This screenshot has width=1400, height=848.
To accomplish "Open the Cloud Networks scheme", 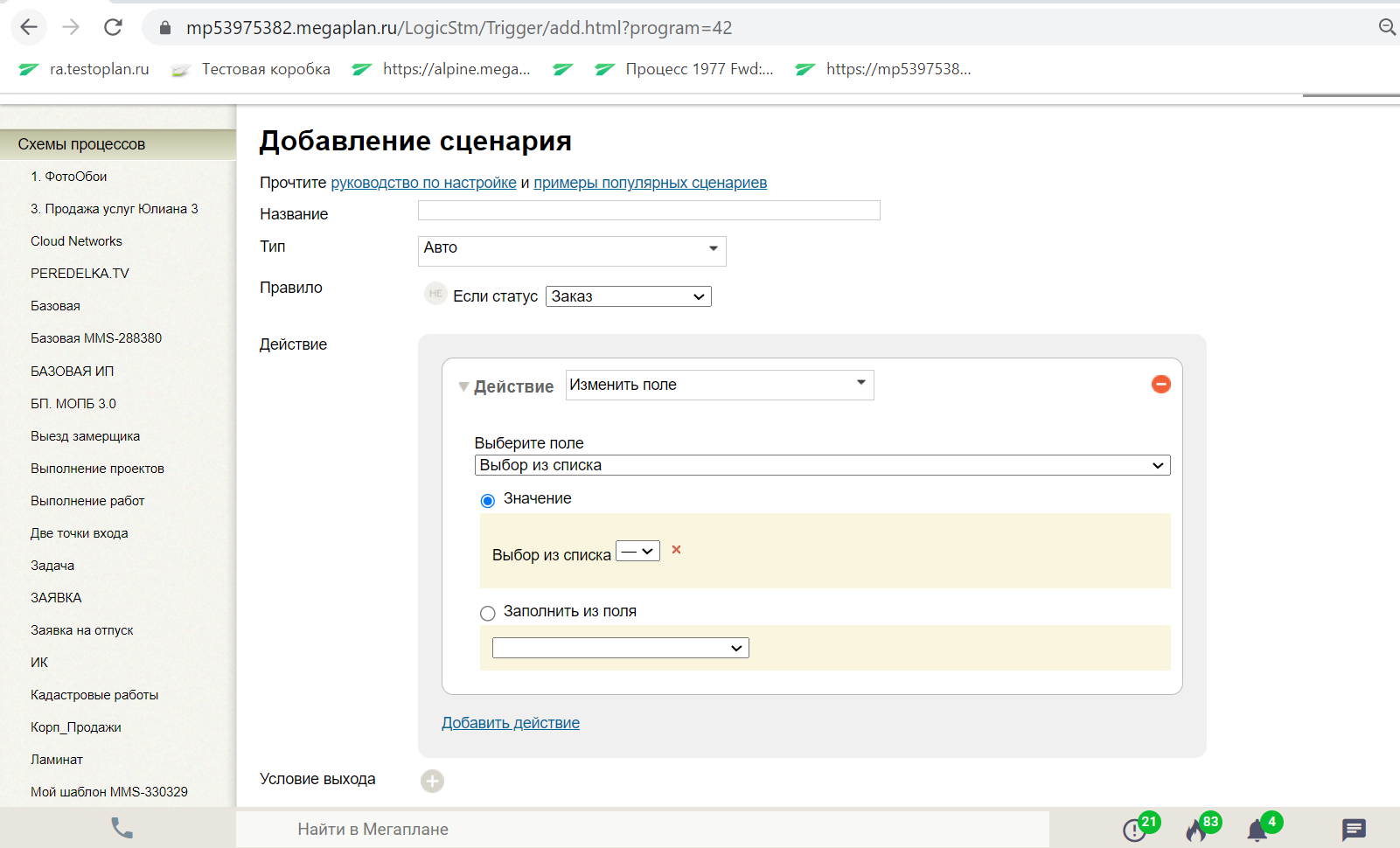I will 76,241.
